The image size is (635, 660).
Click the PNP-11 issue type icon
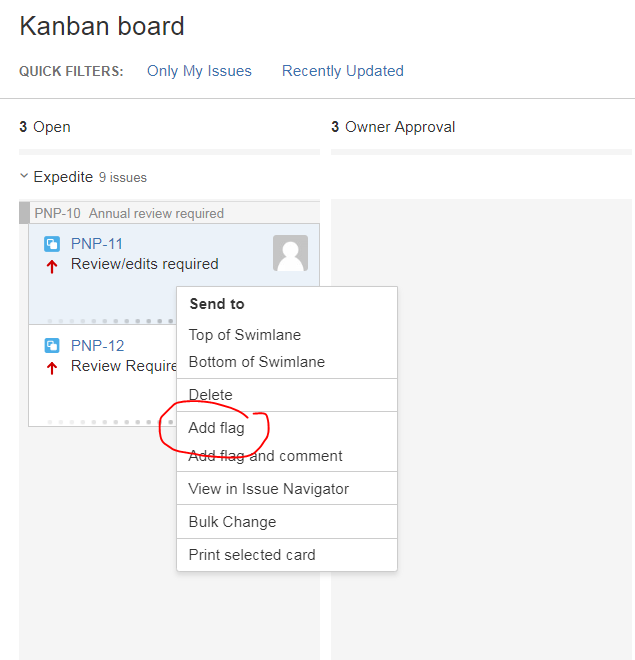click(x=52, y=244)
